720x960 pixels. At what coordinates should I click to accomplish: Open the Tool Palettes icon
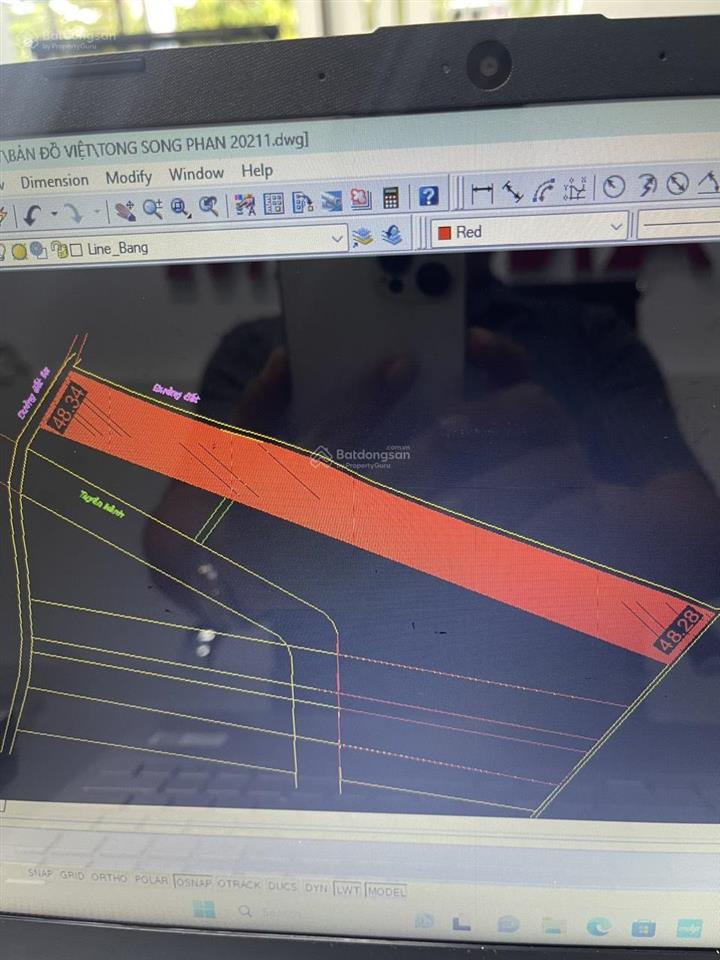click(x=302, y=203)
